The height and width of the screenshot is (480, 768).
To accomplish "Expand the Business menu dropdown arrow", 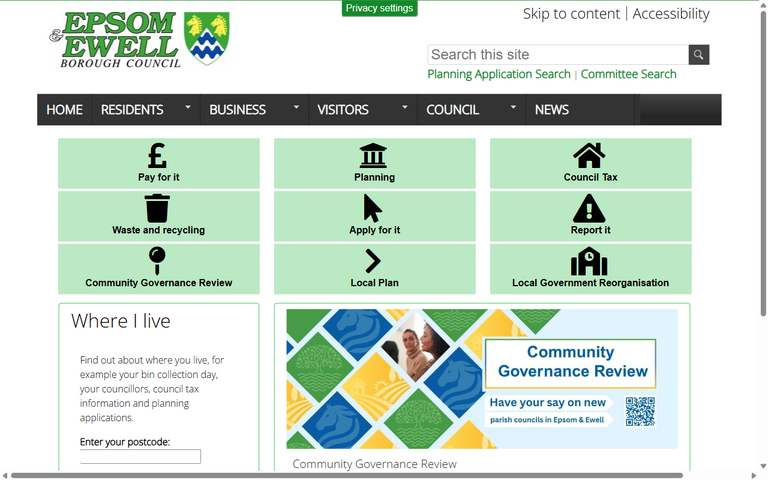I will point(296,107).
